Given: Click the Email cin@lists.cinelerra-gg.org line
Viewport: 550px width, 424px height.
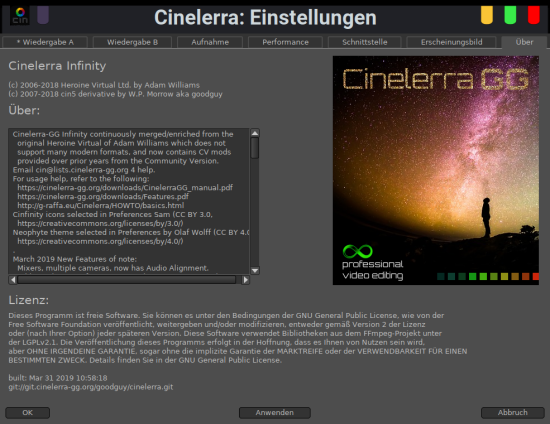Looking at the screenshot, I should [84, 170].
